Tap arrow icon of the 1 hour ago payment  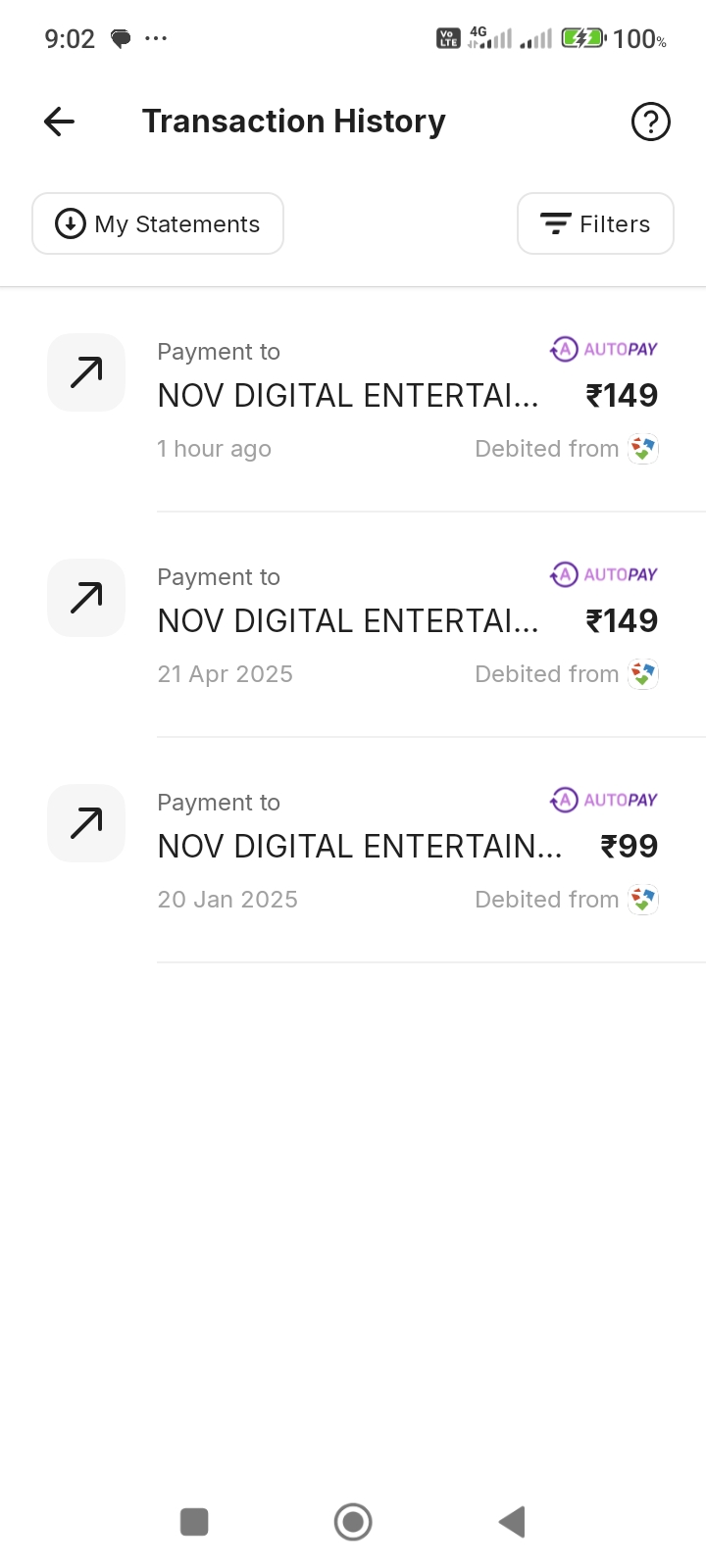(86, 372)
